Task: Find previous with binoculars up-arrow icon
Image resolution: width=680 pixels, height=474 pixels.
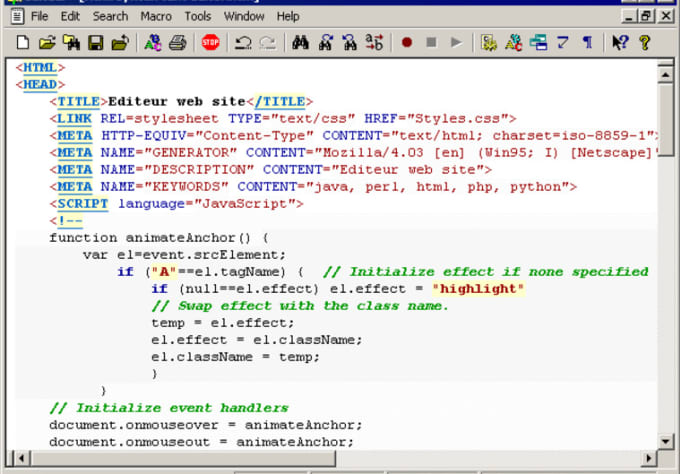Action: (325, 42)
